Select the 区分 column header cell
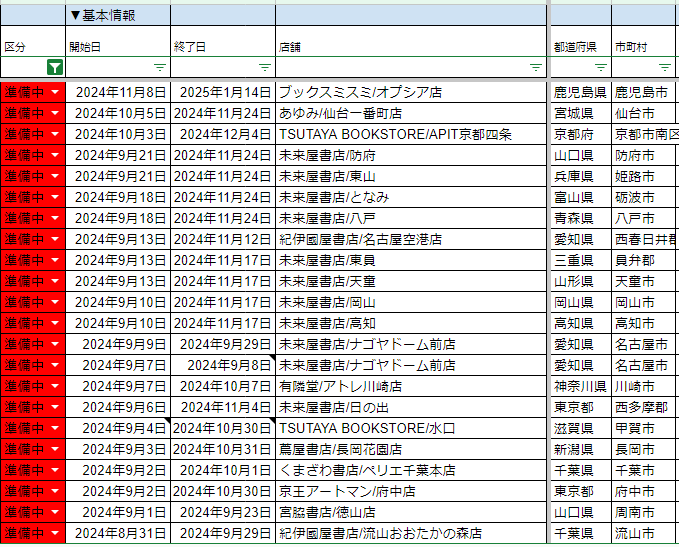This screenshot has width=679, height=547. 33,41
